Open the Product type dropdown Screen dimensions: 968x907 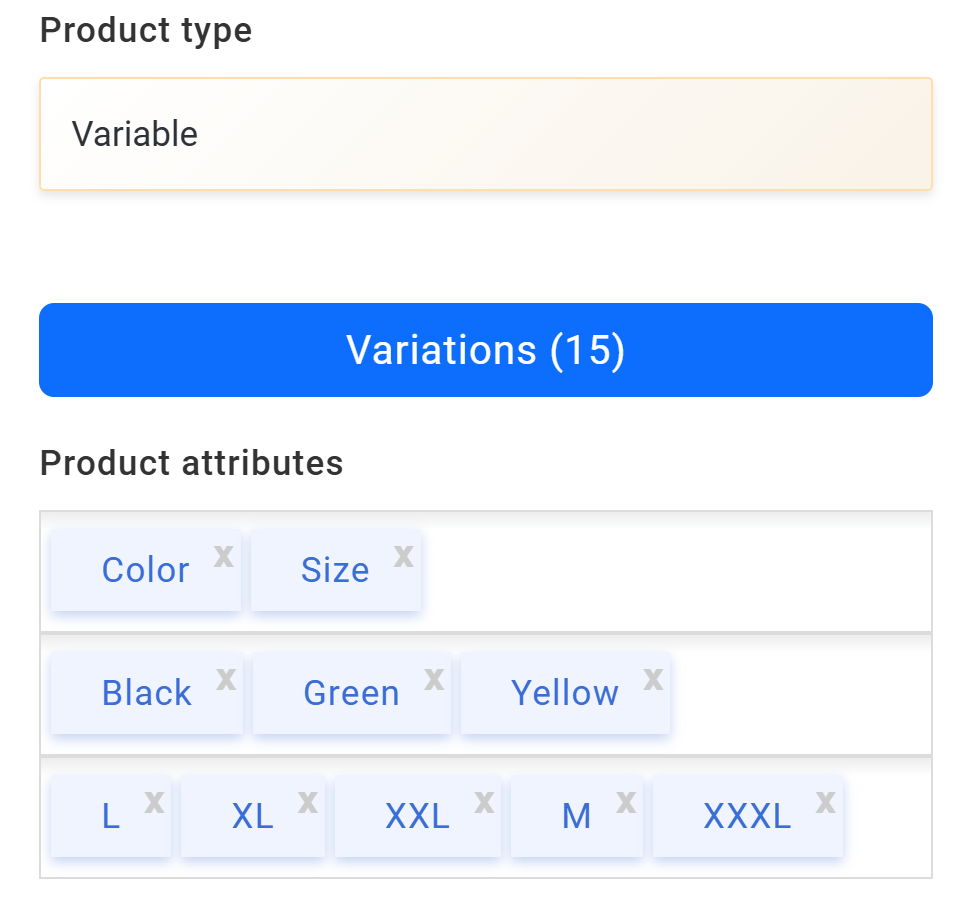tap(486, 134)
